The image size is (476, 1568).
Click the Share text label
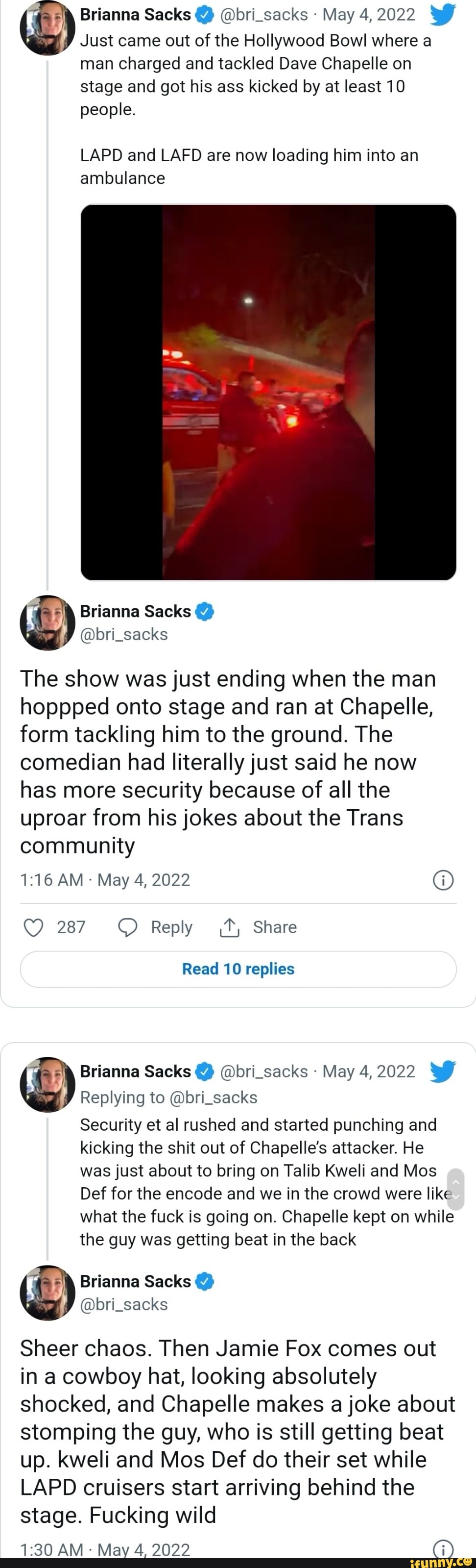275,927
